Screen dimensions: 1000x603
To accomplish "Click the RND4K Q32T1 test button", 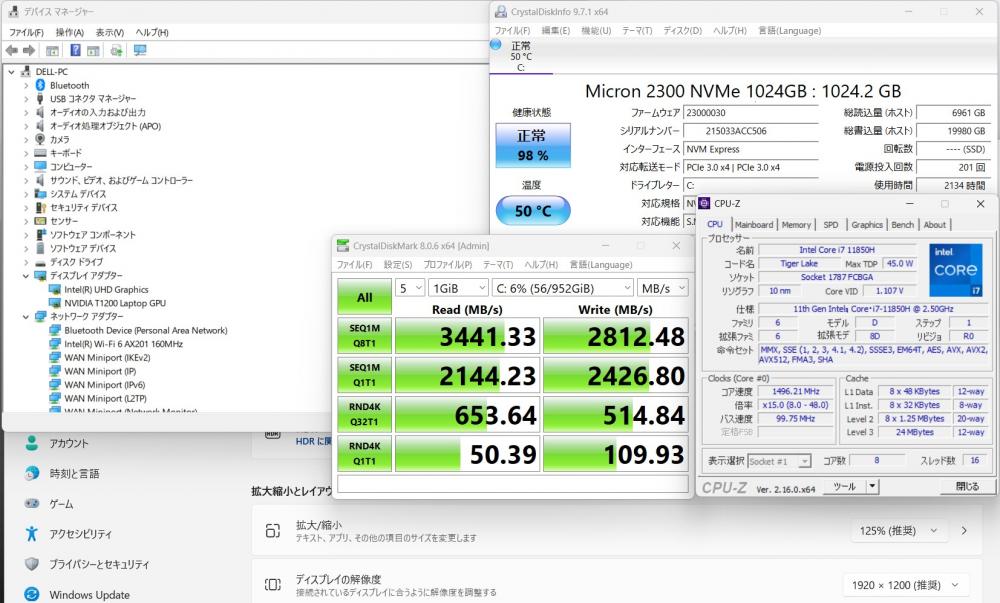I will [364, 414].
